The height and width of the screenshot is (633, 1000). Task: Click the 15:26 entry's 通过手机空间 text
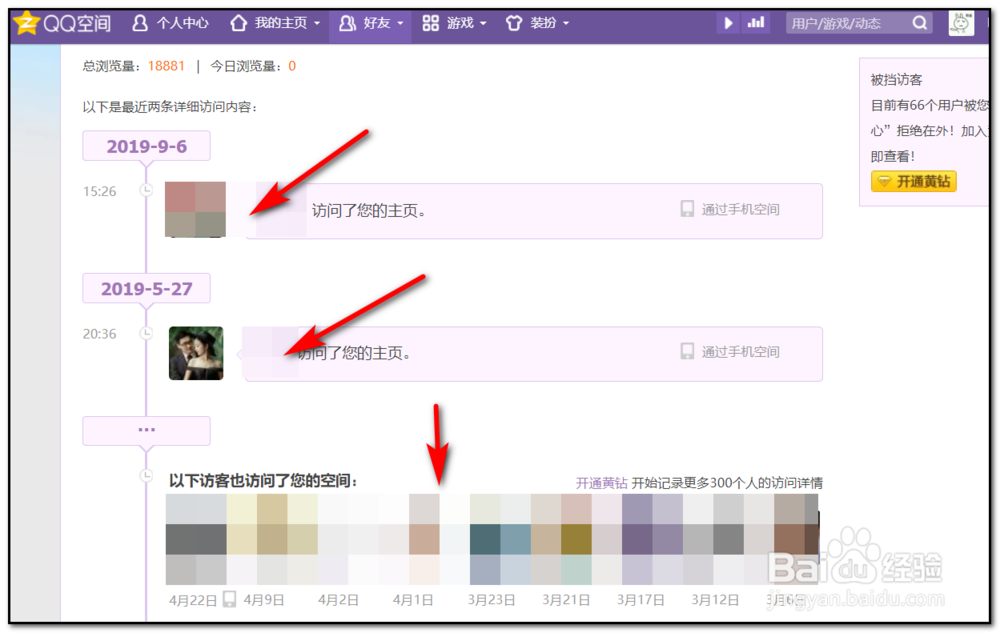[x=740, y=210]
